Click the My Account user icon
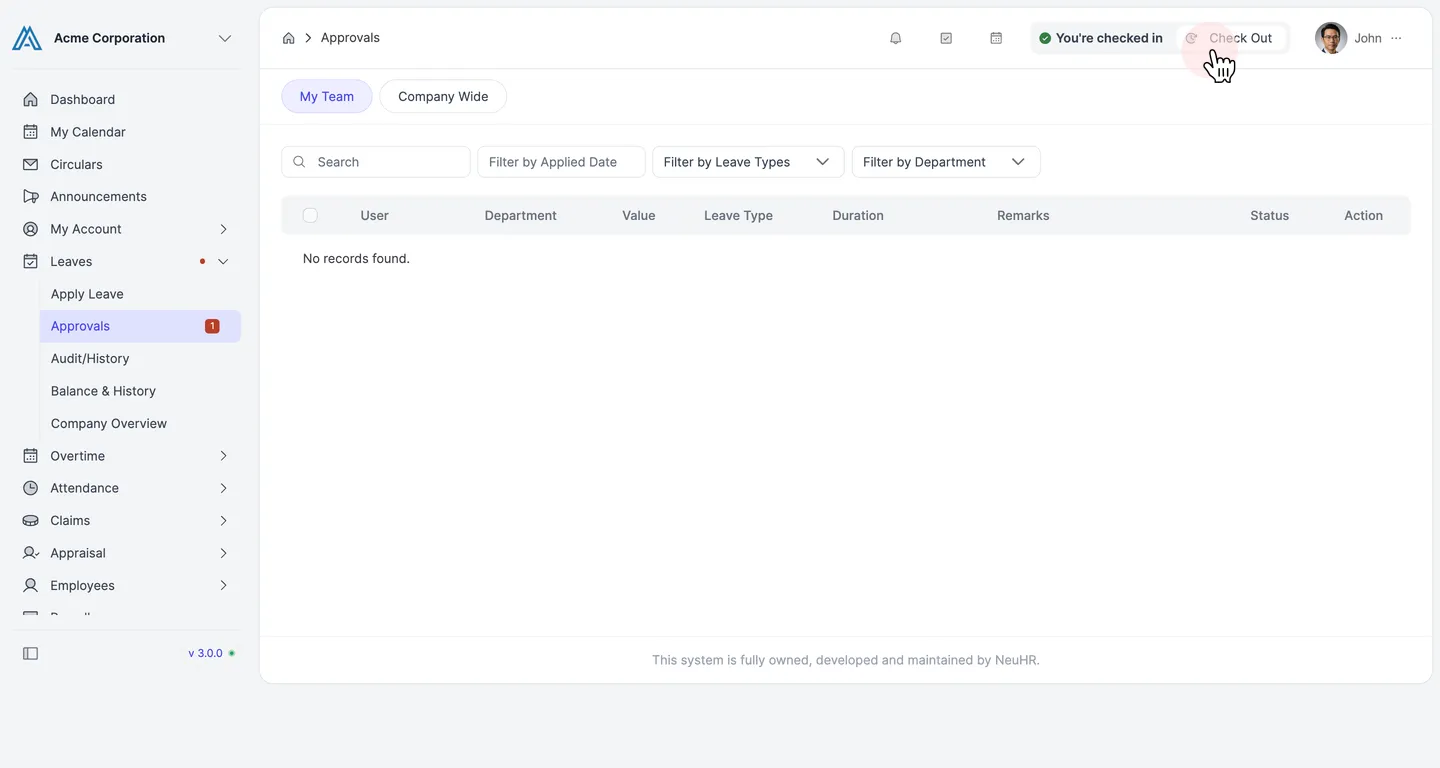The height and width of the screenshot is (768, 1440). pyautogui.click(x=30, y=229)
